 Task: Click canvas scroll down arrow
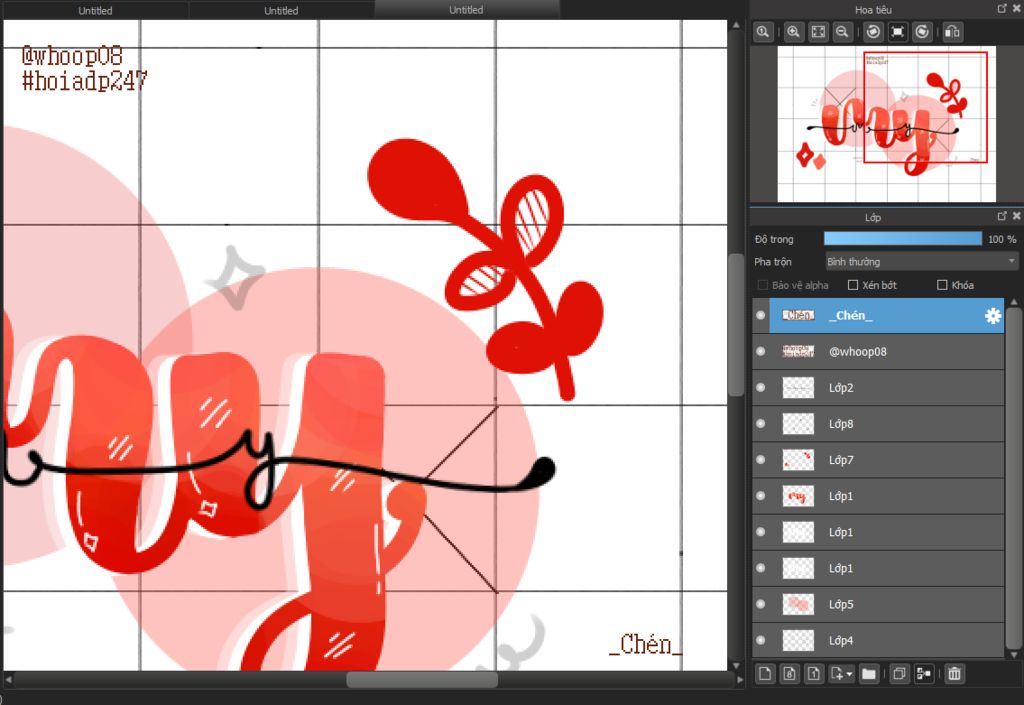click(736, 665)
